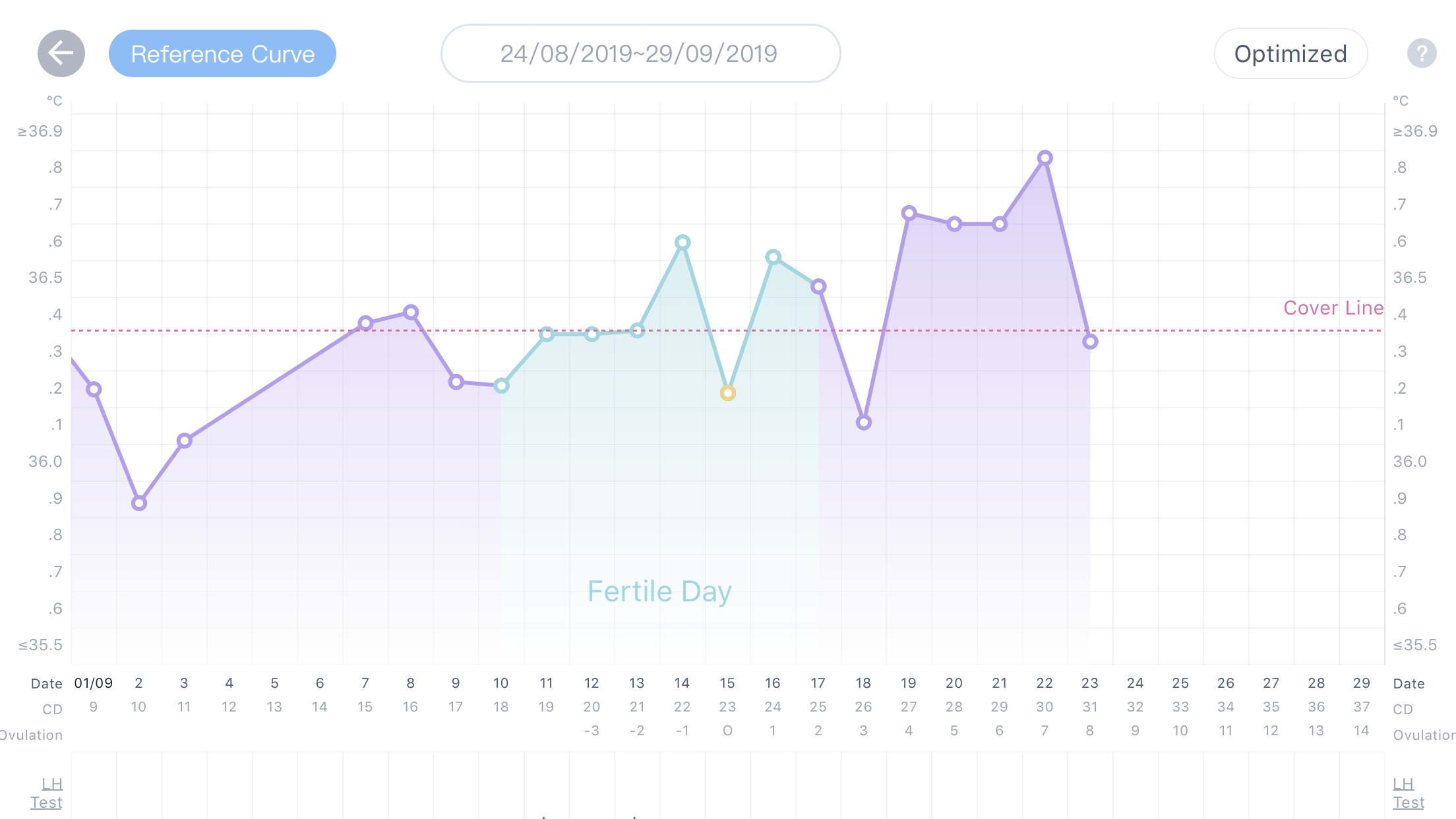
Task: Click the highest temperature data point
Action: coord(1045,157)
